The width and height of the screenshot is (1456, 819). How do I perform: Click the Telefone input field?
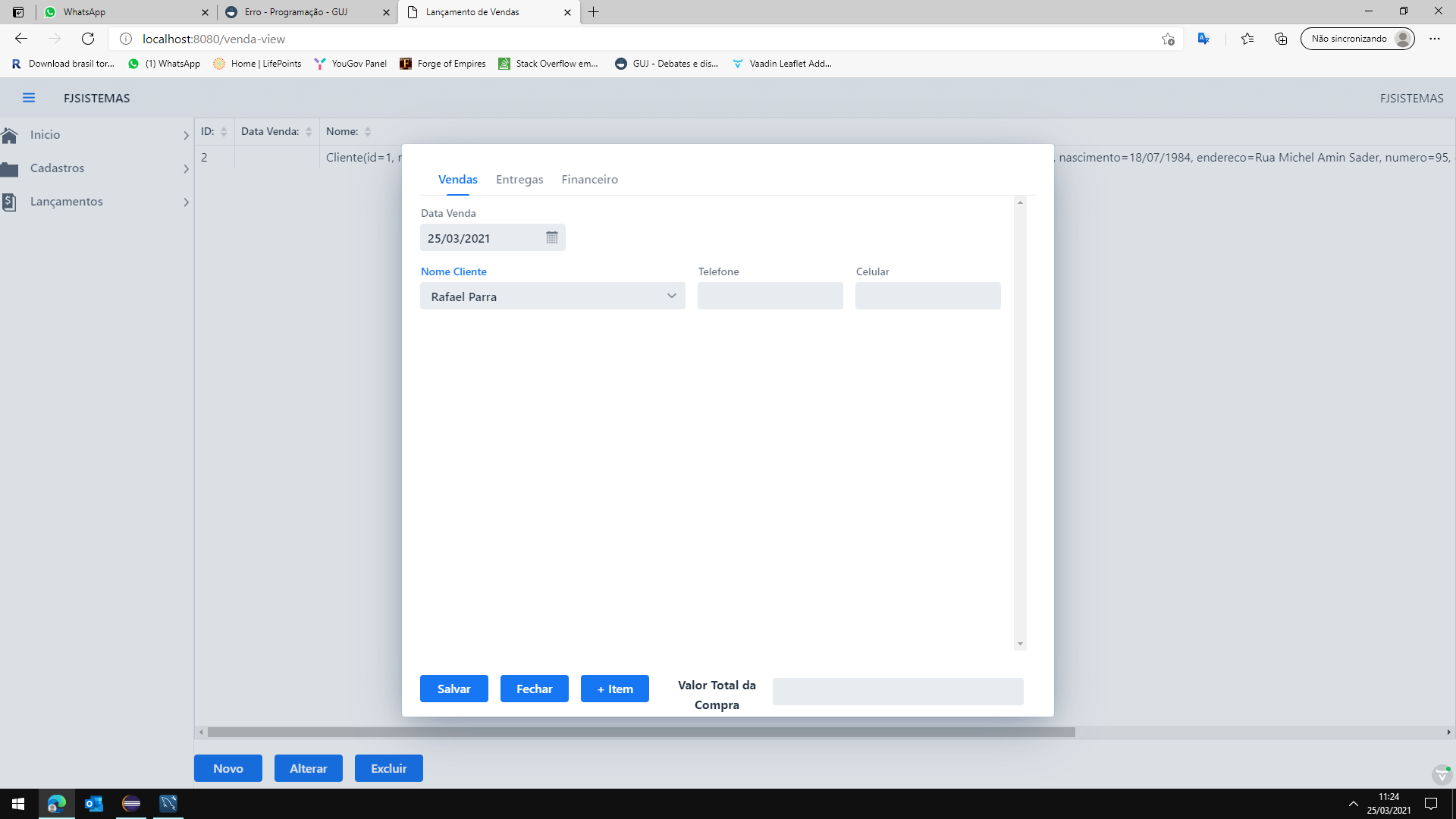pos(770,296)
